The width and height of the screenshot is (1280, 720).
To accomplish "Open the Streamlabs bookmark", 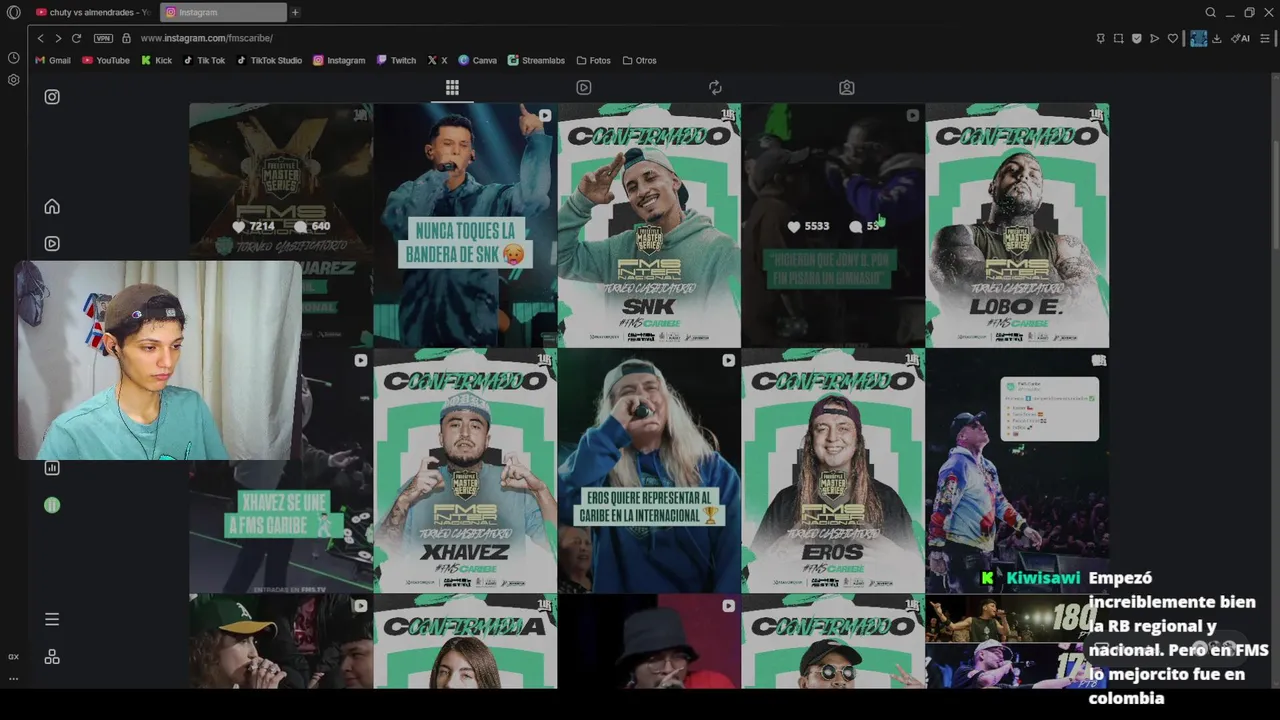I will 536,60.
